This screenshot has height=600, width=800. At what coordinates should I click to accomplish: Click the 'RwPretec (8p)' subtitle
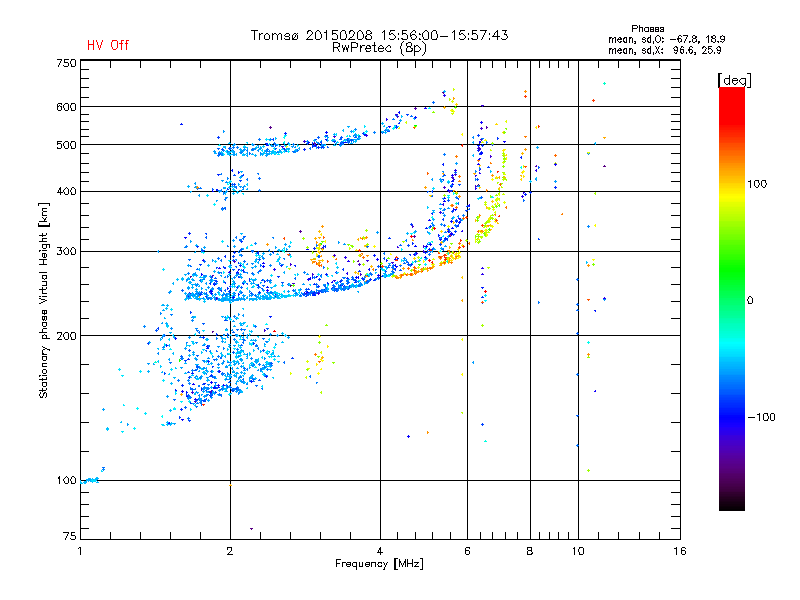click(379, 48)
